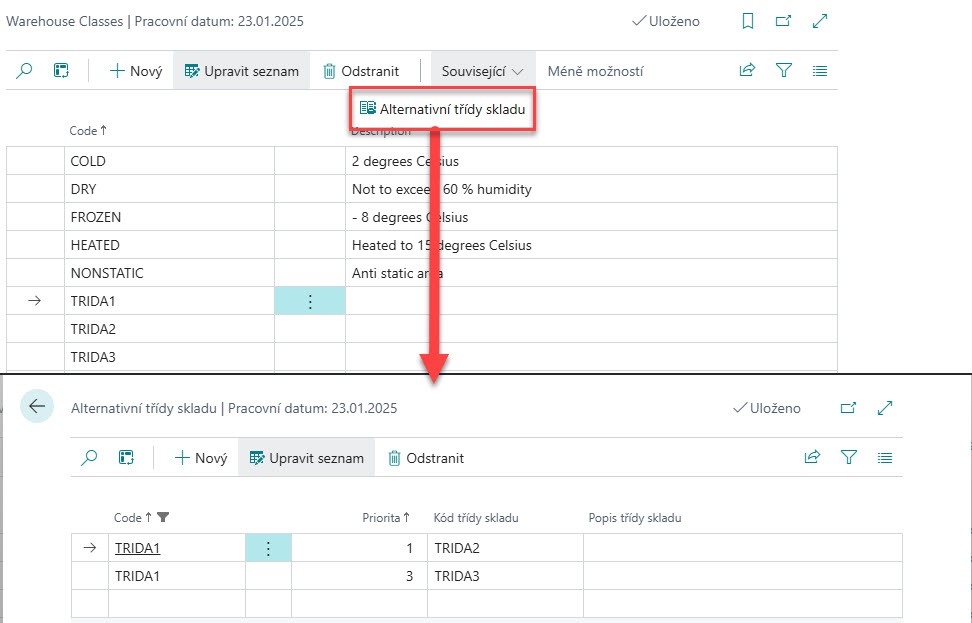Toggle Upravit seznam in Warehouse Classes toolbar
Image resolution: width=972 pixels, height=623 pixels.
[x=242, y=71]
